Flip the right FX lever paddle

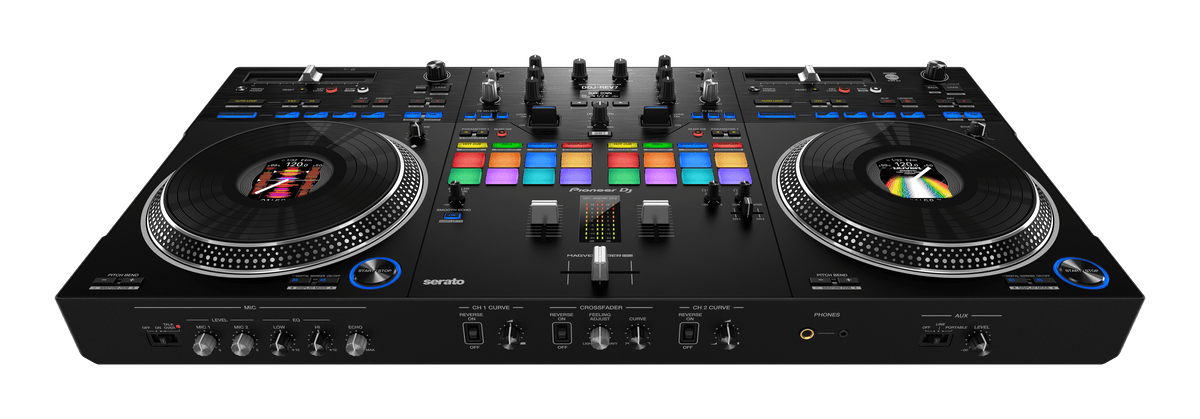coord(655,117)
